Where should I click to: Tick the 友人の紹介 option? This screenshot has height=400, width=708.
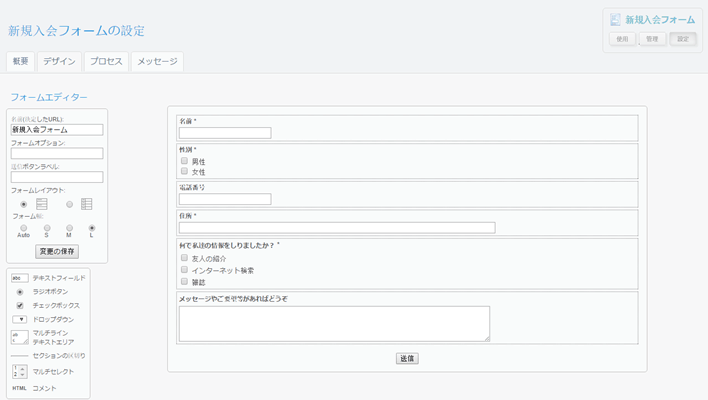[185, 258]
